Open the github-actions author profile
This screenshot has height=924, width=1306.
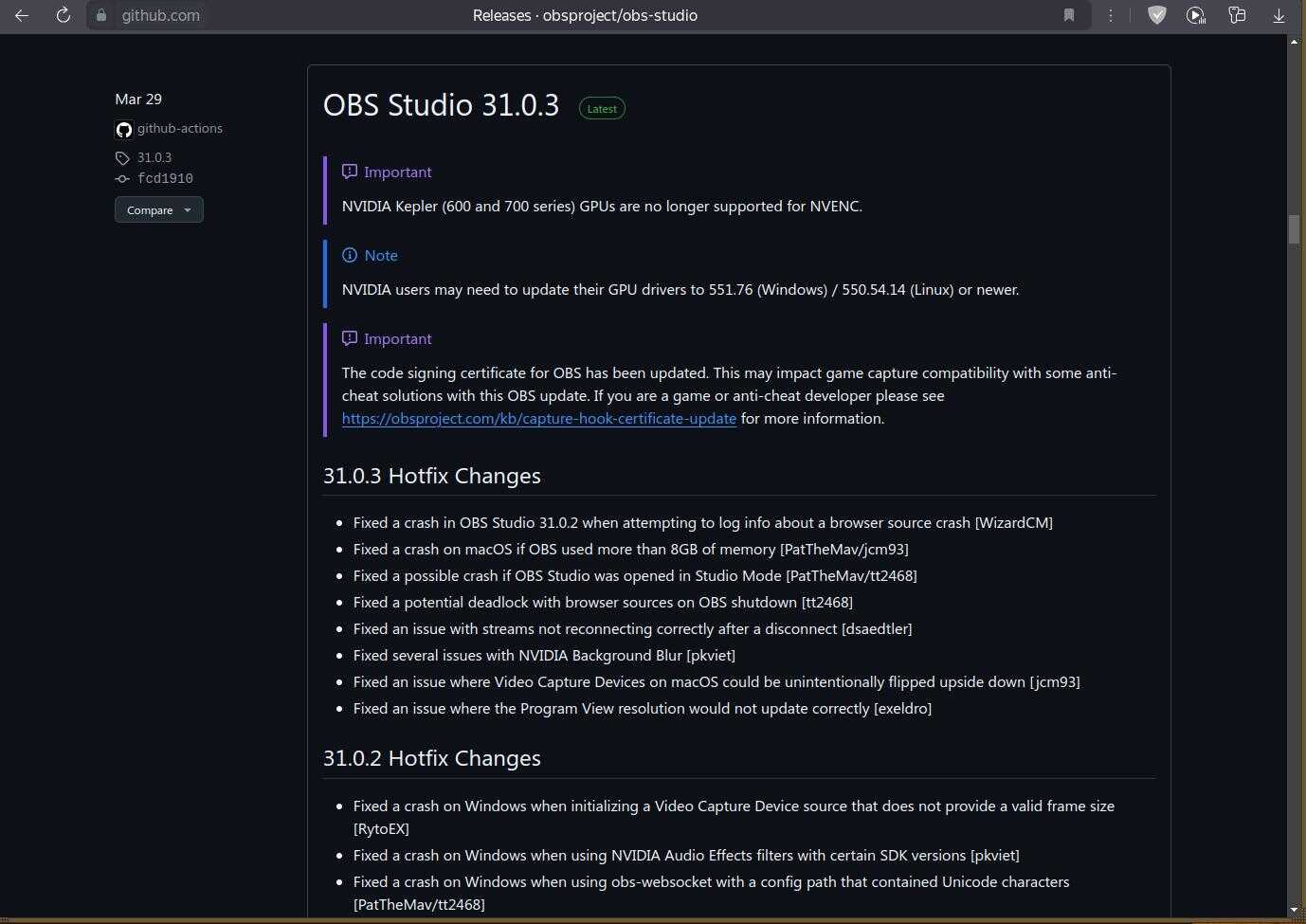[180, 128]
